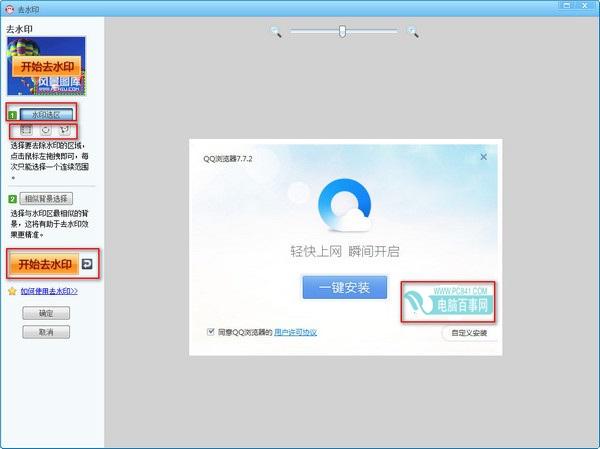This screenshot has width=600, height=449.
Task: Open the 用户许可协议 link
Action: [295, 332]
